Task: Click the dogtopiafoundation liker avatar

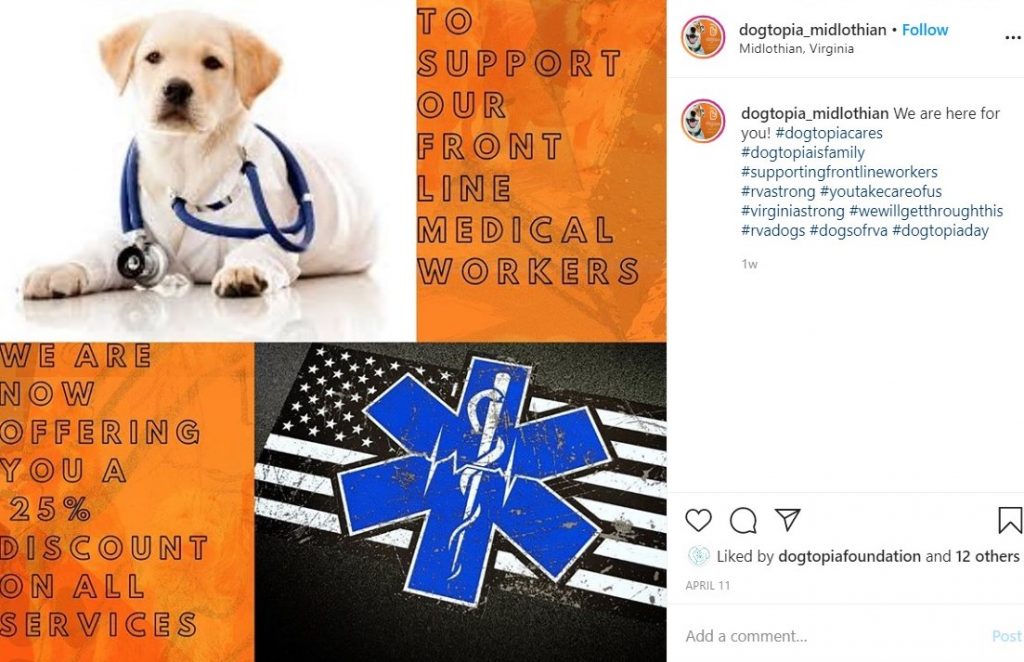Action: pos(699,556)
